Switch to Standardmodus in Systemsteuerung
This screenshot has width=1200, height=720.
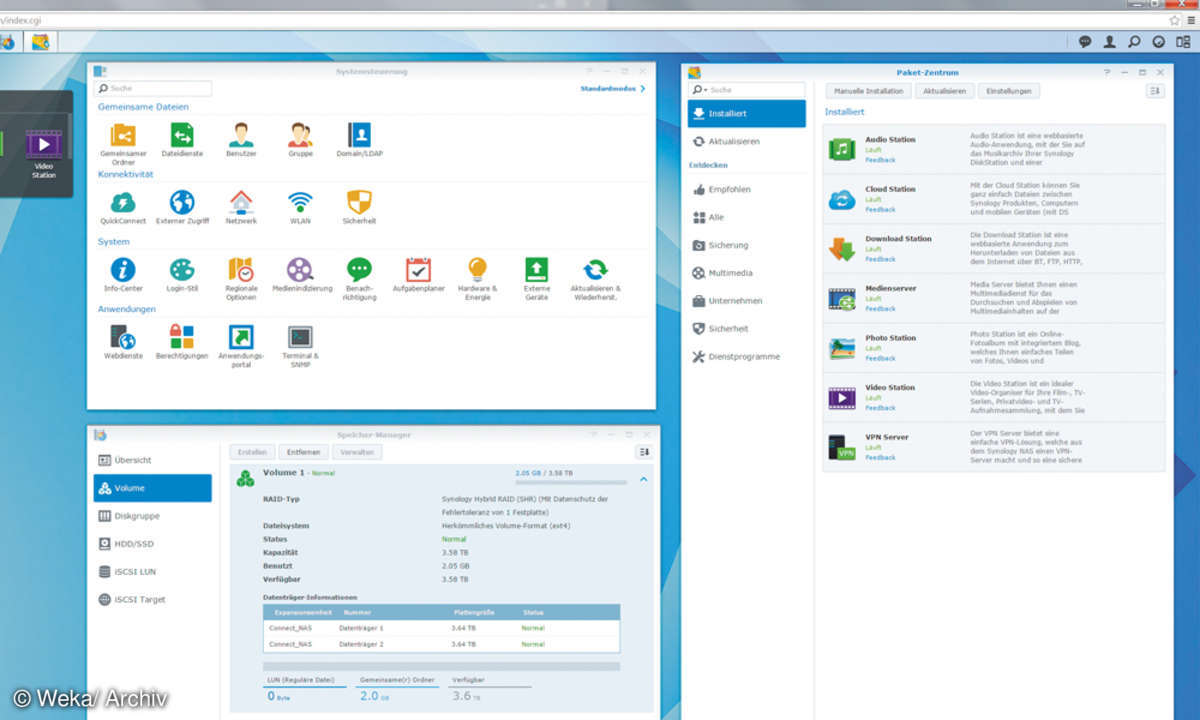[x=612, y=89]
